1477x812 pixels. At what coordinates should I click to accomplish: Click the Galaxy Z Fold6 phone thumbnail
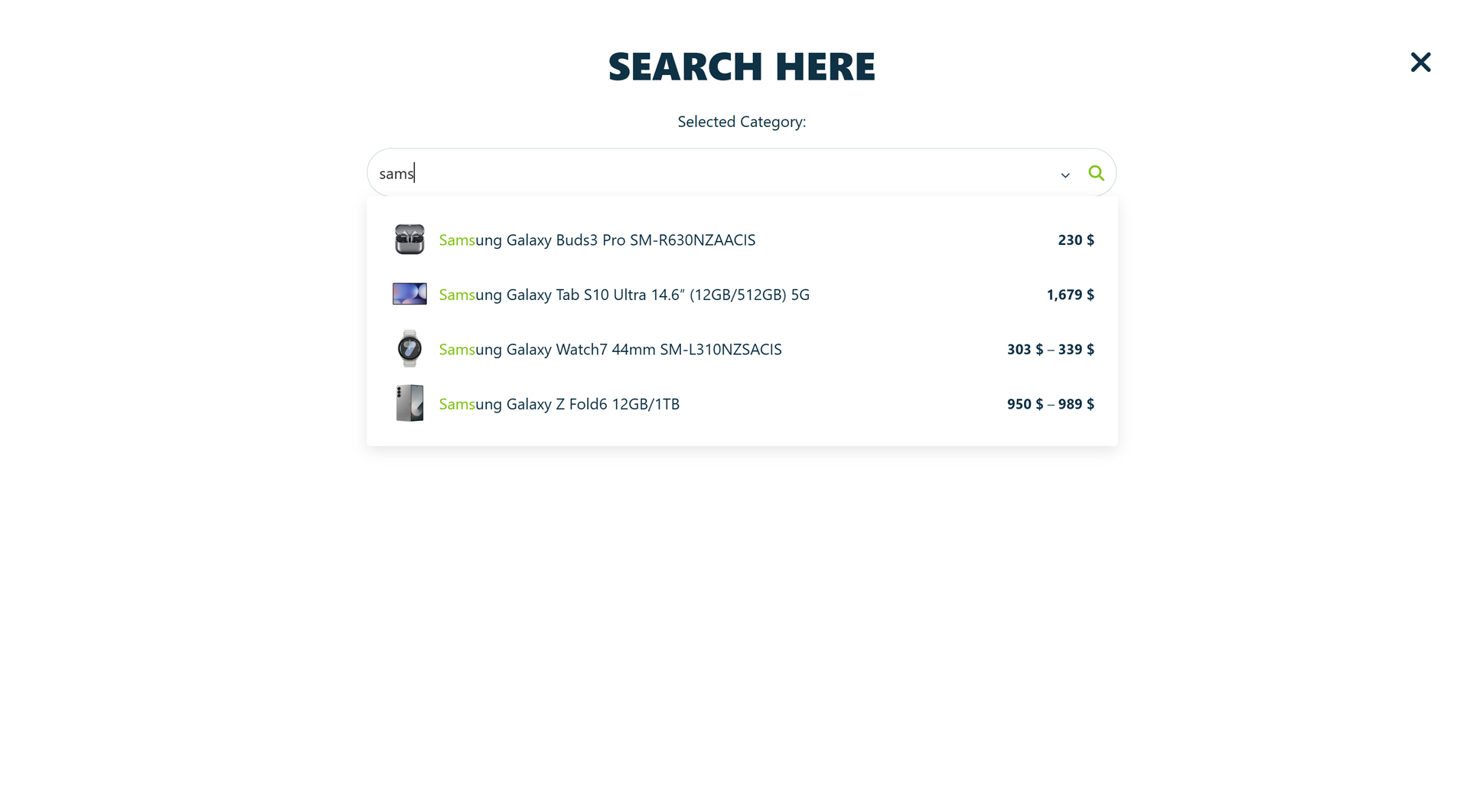tap(409, 403)
